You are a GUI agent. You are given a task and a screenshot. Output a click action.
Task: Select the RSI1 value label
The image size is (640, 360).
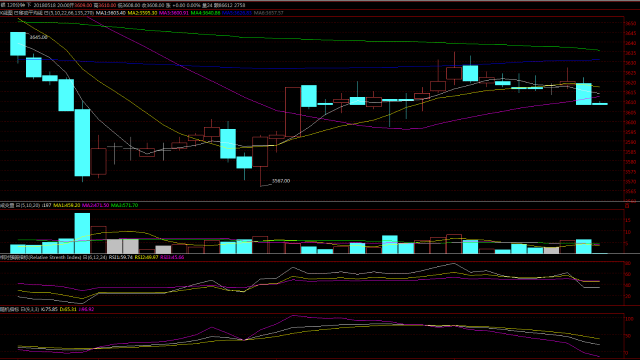tap(121, 258)
